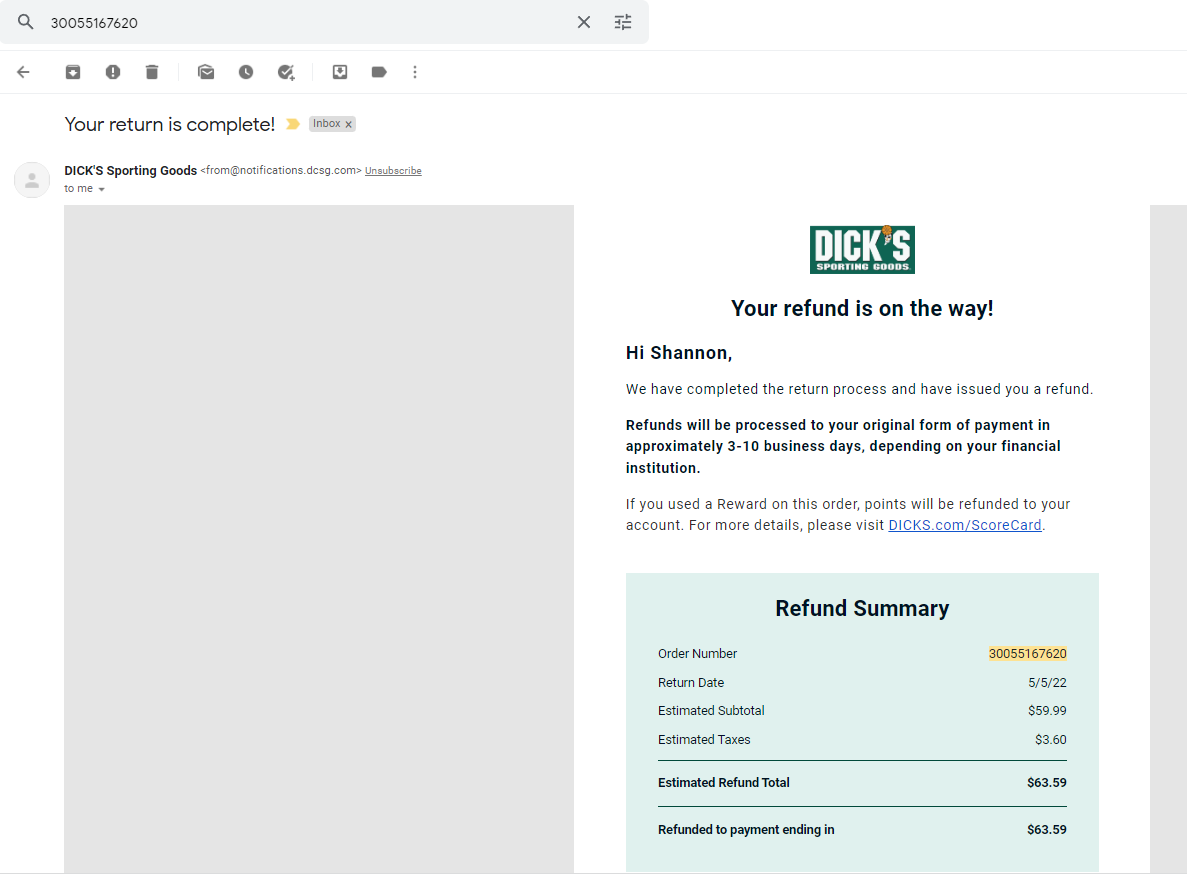Delete this email with the trash icon

[x=152, y=72]
